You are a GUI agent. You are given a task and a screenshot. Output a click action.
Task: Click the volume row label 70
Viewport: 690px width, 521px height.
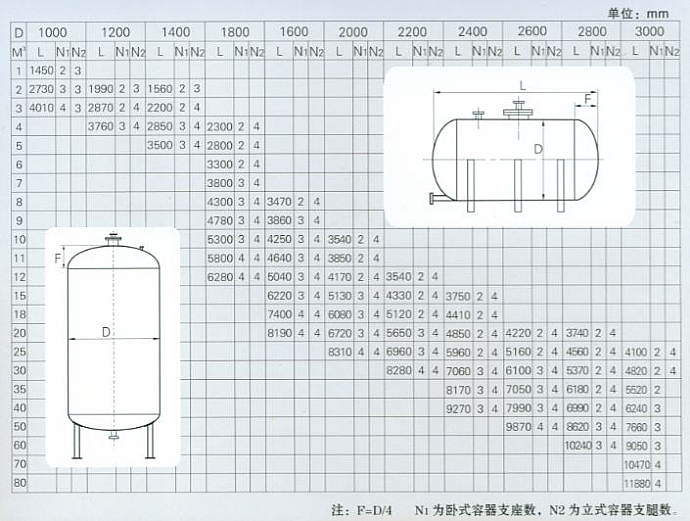coord(20,464)
